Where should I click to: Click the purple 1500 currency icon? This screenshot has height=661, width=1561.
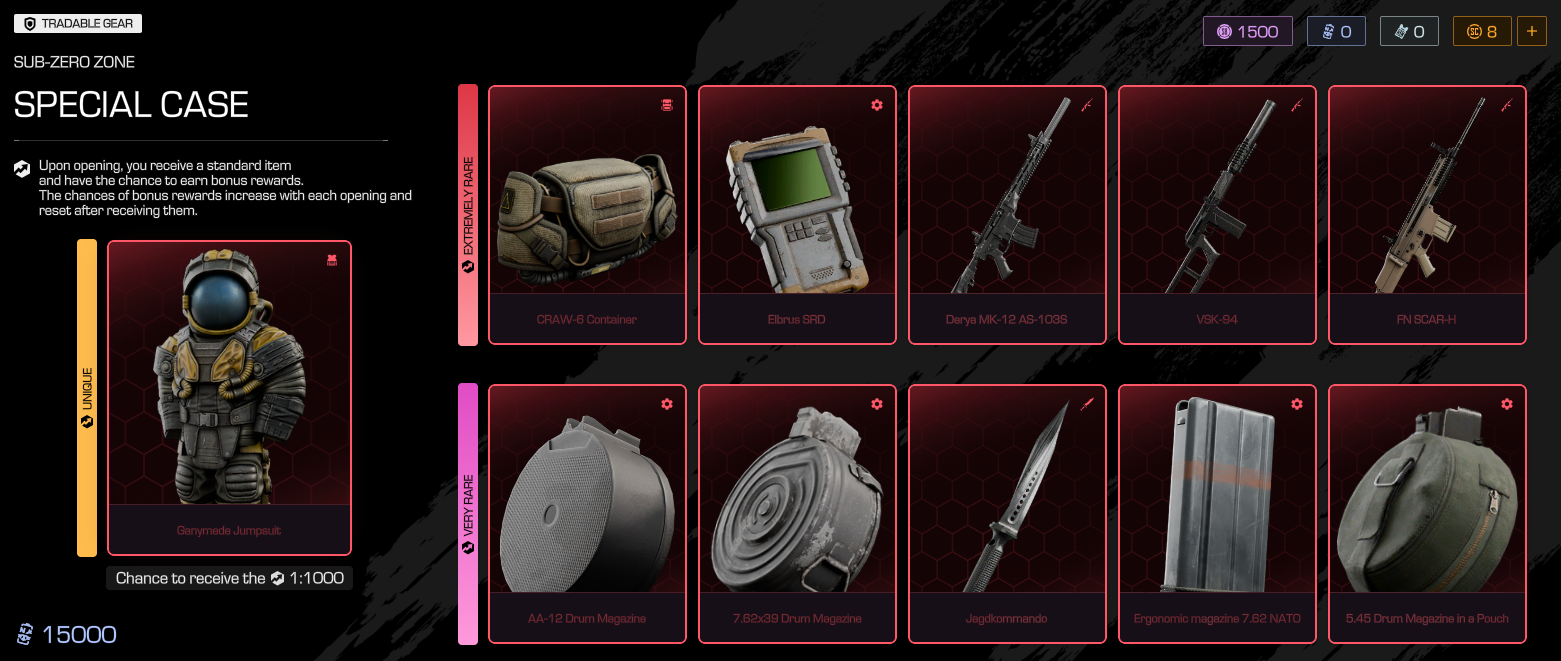1224,32
